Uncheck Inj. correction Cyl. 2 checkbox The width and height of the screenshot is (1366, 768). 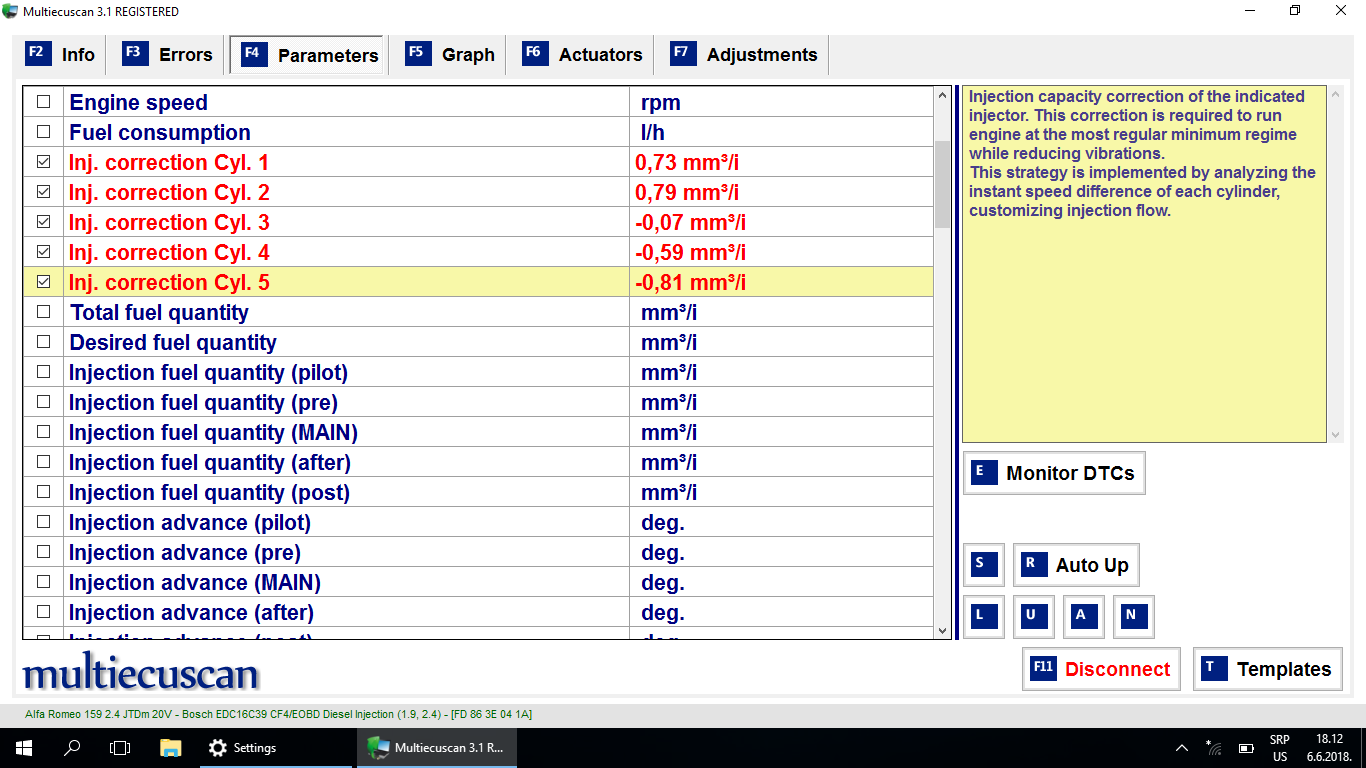[x=43, y=192]
